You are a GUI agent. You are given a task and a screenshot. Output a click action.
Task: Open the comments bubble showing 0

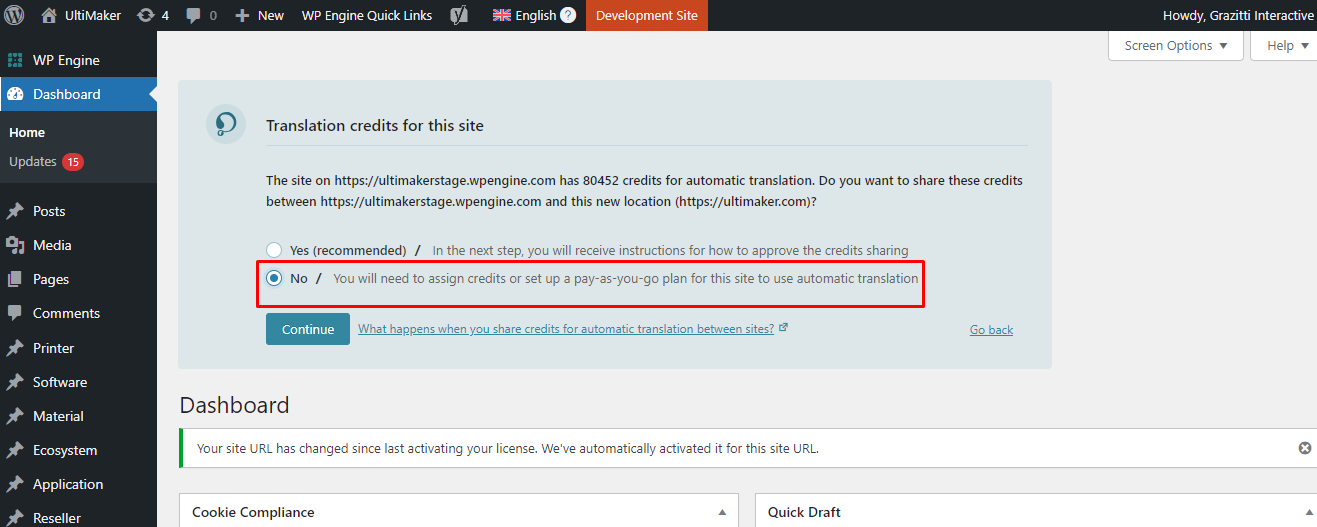pos(201,15)
